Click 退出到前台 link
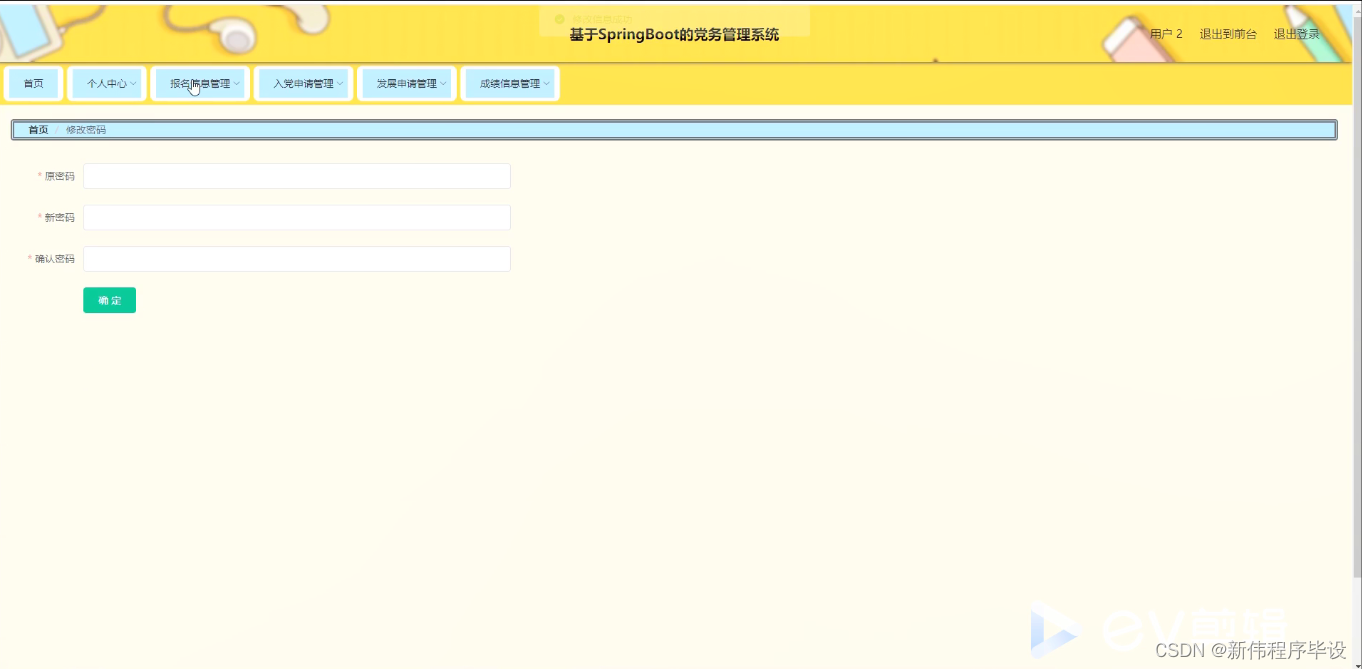 [1229, 33]
